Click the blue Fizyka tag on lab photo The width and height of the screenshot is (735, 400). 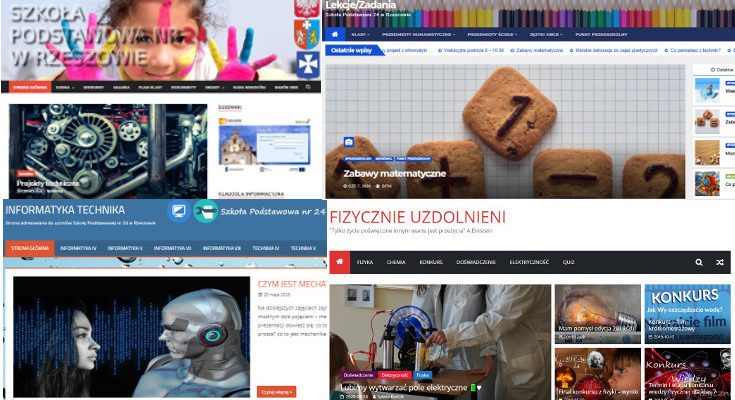[x=422, y=375]
